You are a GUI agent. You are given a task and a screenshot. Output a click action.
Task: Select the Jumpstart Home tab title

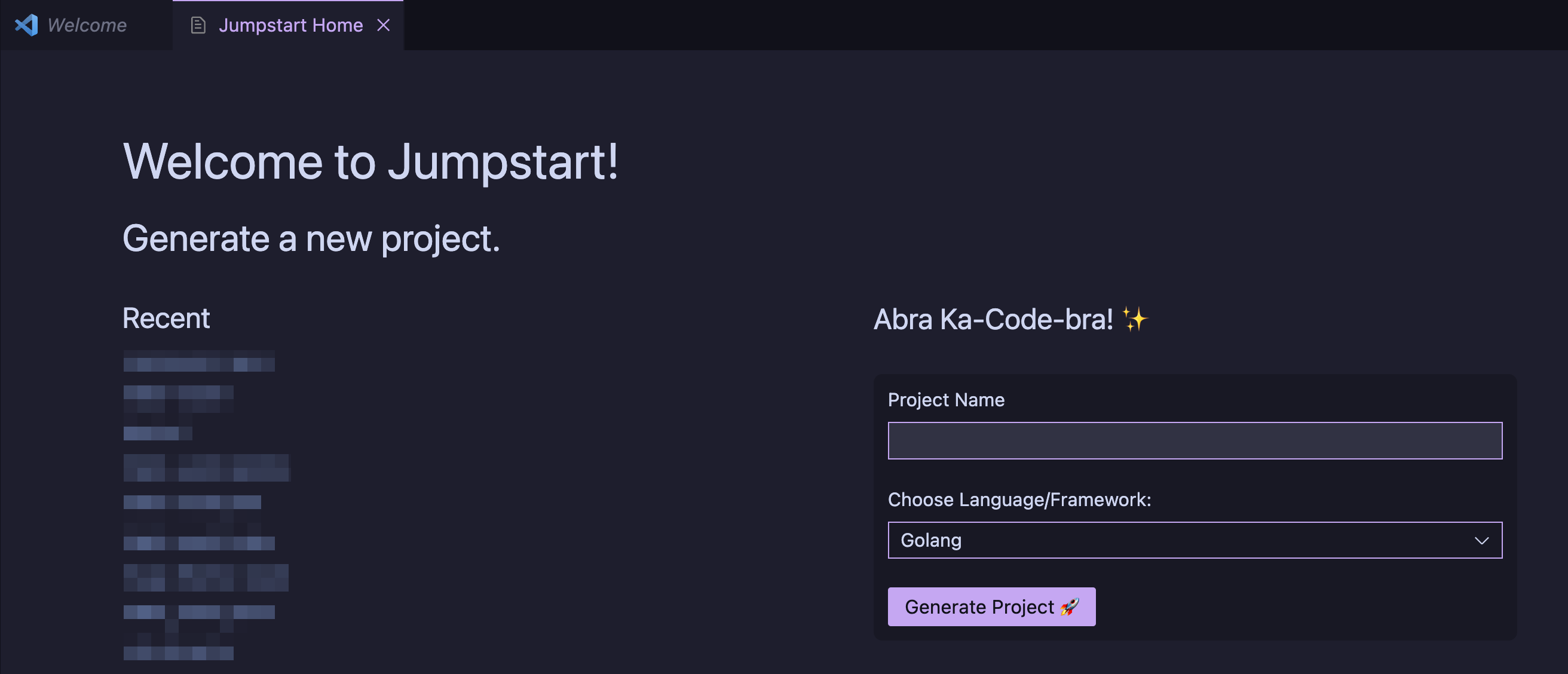click(290, 25)
